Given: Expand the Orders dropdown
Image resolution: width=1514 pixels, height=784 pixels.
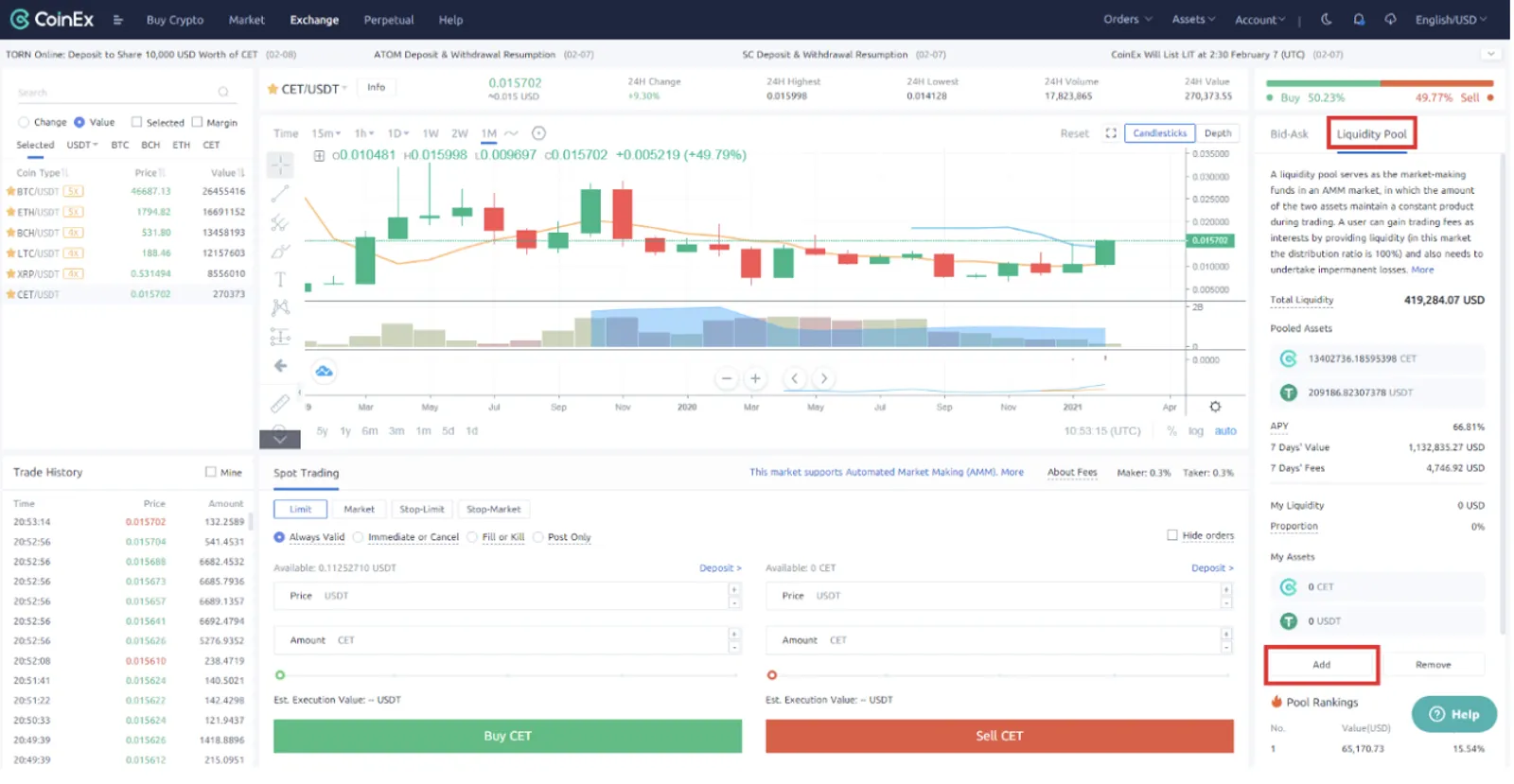Looking at the screenshot, I should [1127, 19].
